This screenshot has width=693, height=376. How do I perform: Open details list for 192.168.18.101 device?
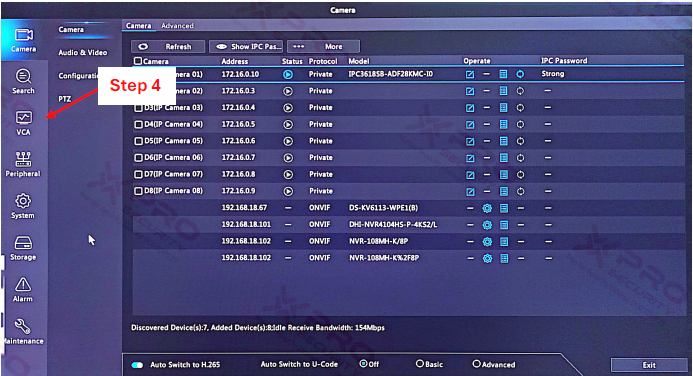tap(504, 225)
